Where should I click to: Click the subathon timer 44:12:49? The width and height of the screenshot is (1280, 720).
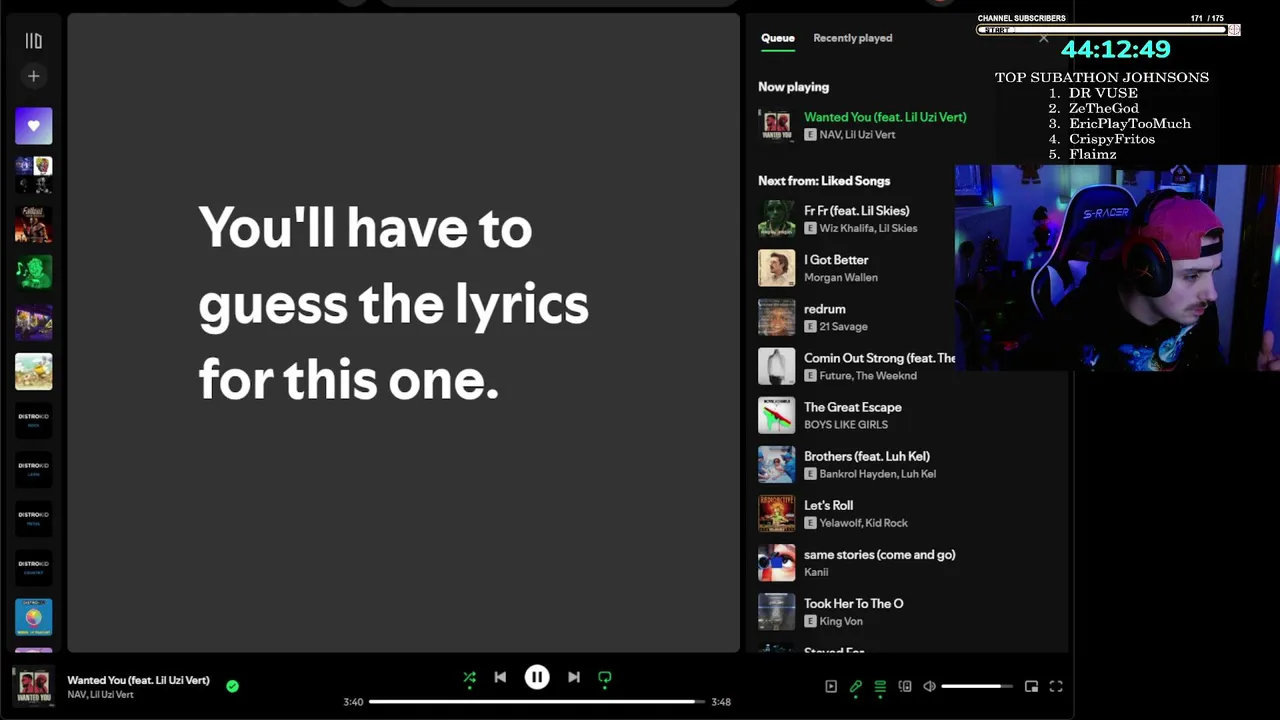pos(1115,49)
